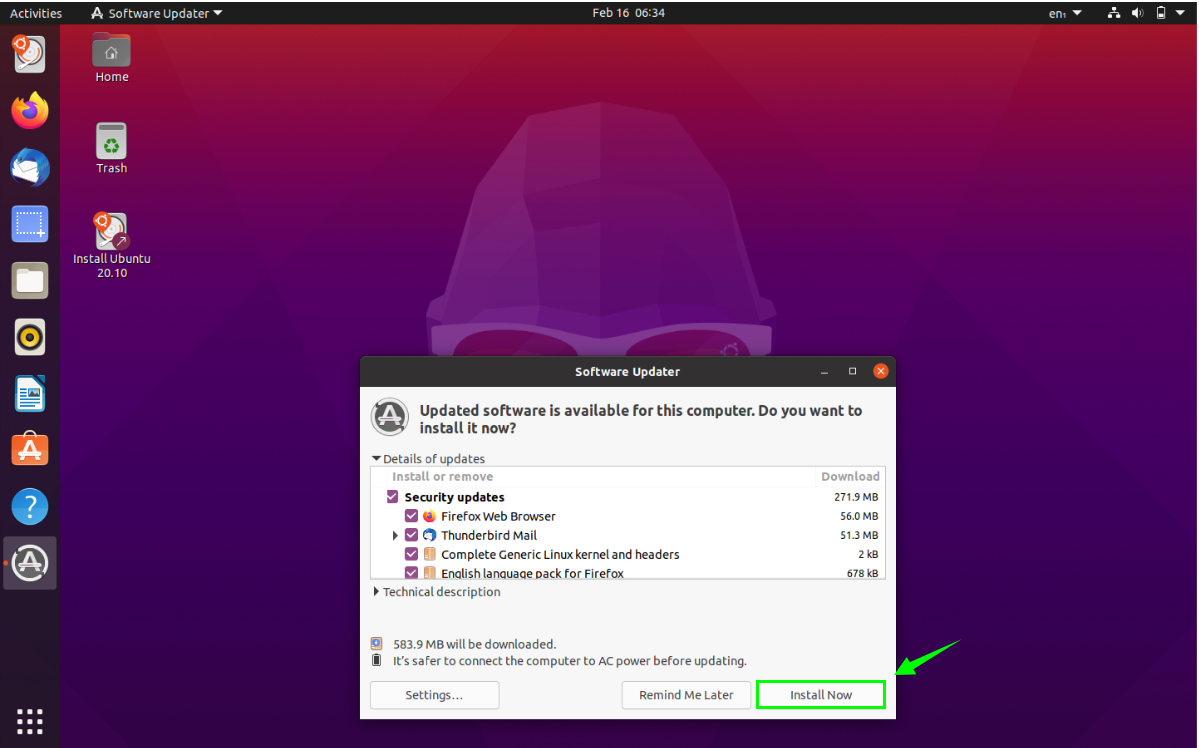1199x748 pixels.
Task: Click the Download column header
Action: pyautogui.click(x=850, y=476)
